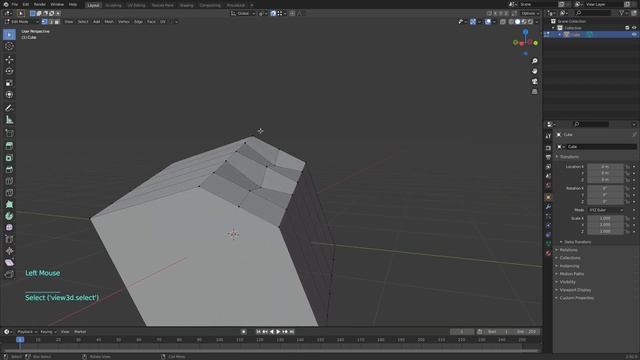This screenshot has width=640, height=360.
Task: Switch perspective/orthographic grid icon
Action: coord(534,91)
